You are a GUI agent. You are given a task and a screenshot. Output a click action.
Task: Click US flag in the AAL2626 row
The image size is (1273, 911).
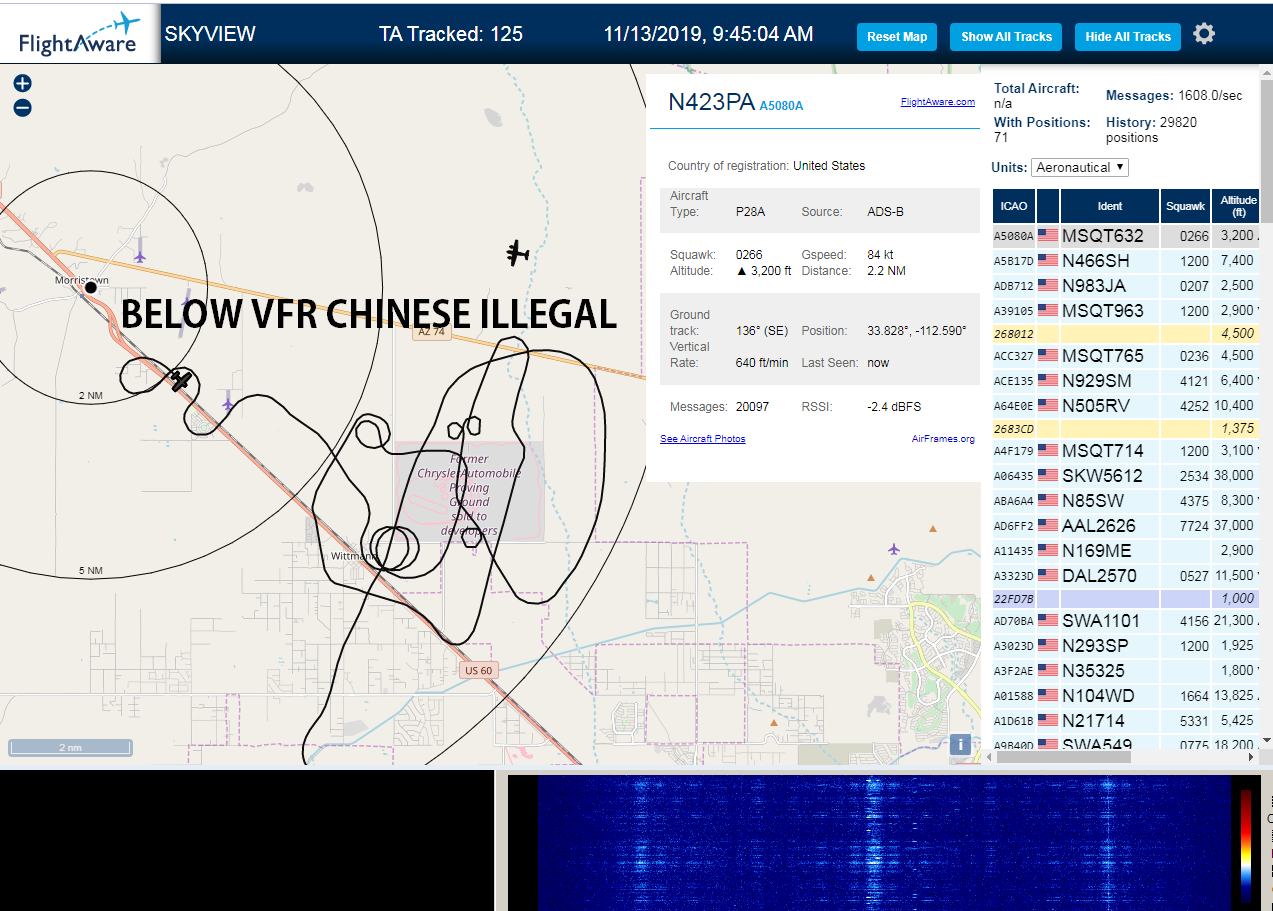pyautogui.click(x=1048, y=526)
